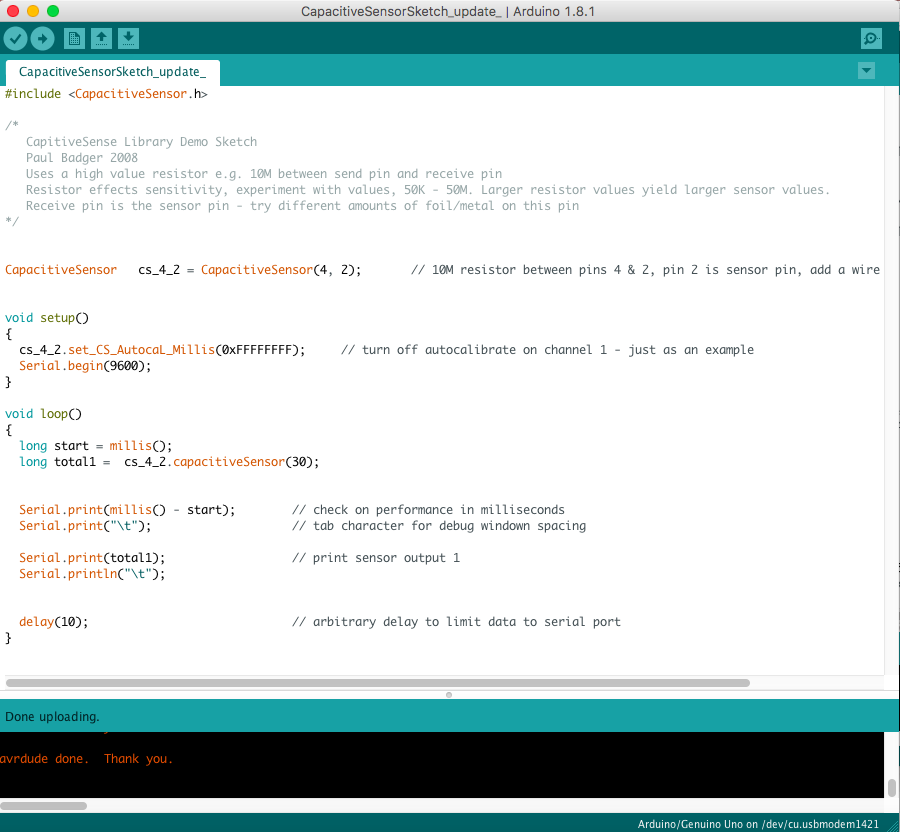Click the editor/console divider handle dot

coord(449,695)
